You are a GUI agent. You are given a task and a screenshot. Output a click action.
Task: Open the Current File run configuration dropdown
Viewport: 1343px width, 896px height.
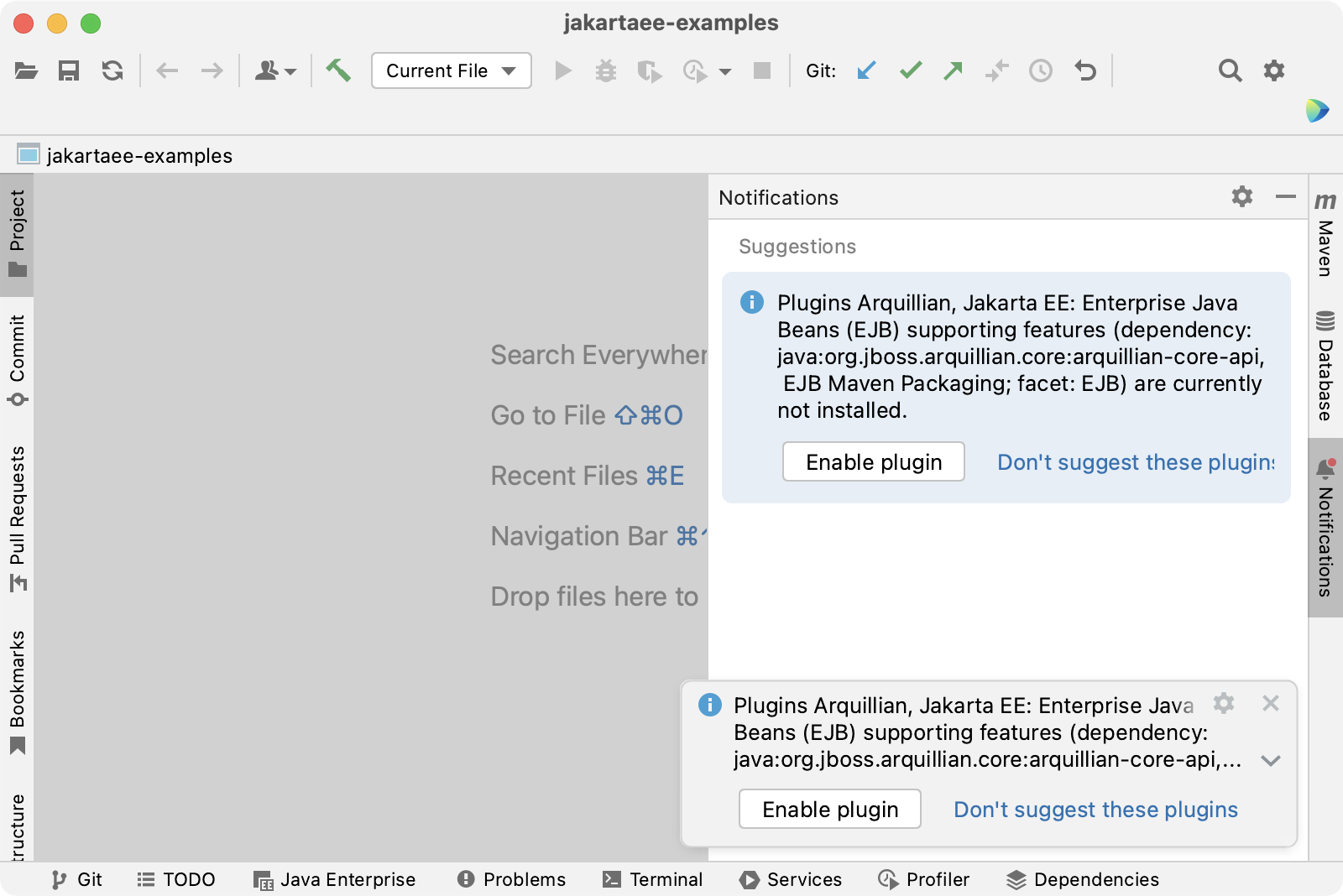point(452,70)
